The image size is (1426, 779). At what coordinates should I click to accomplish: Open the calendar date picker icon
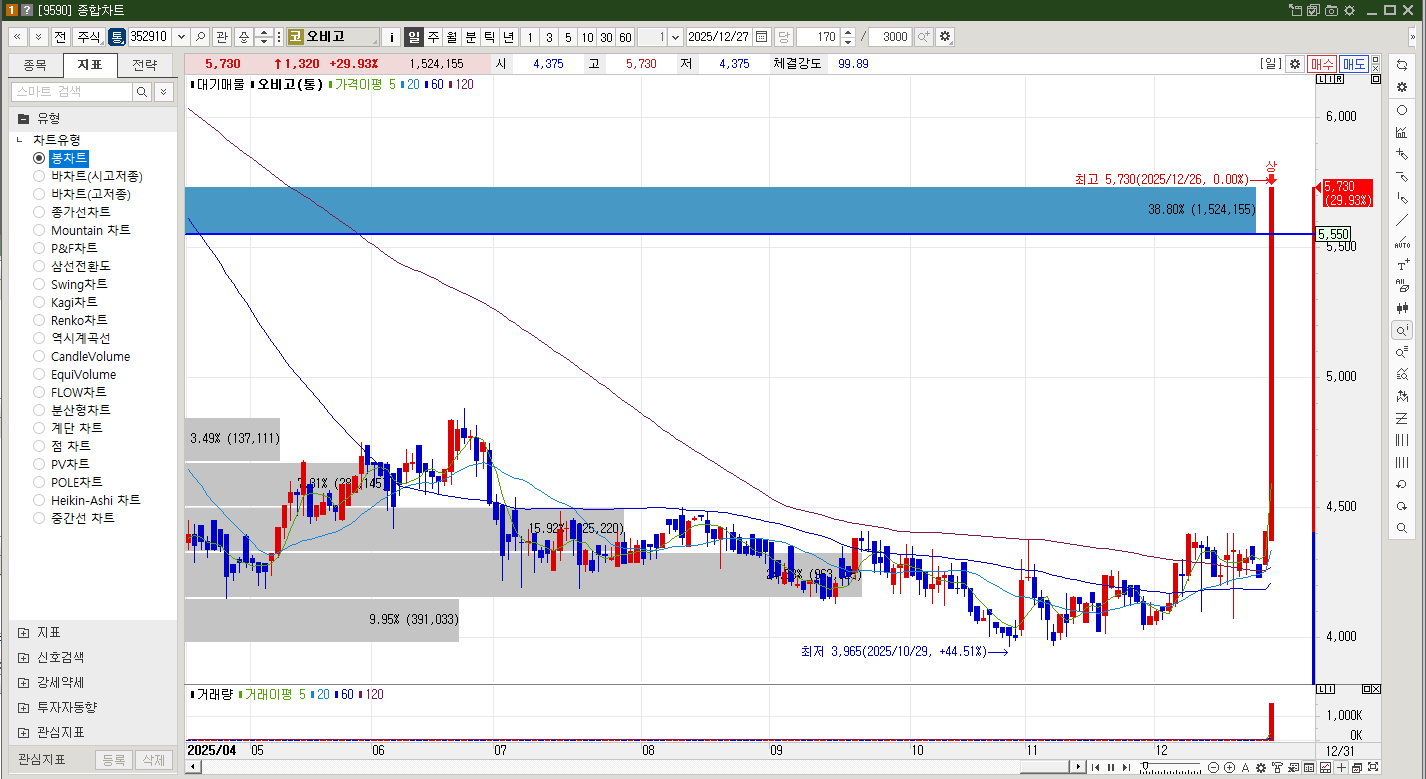(762, 37)
